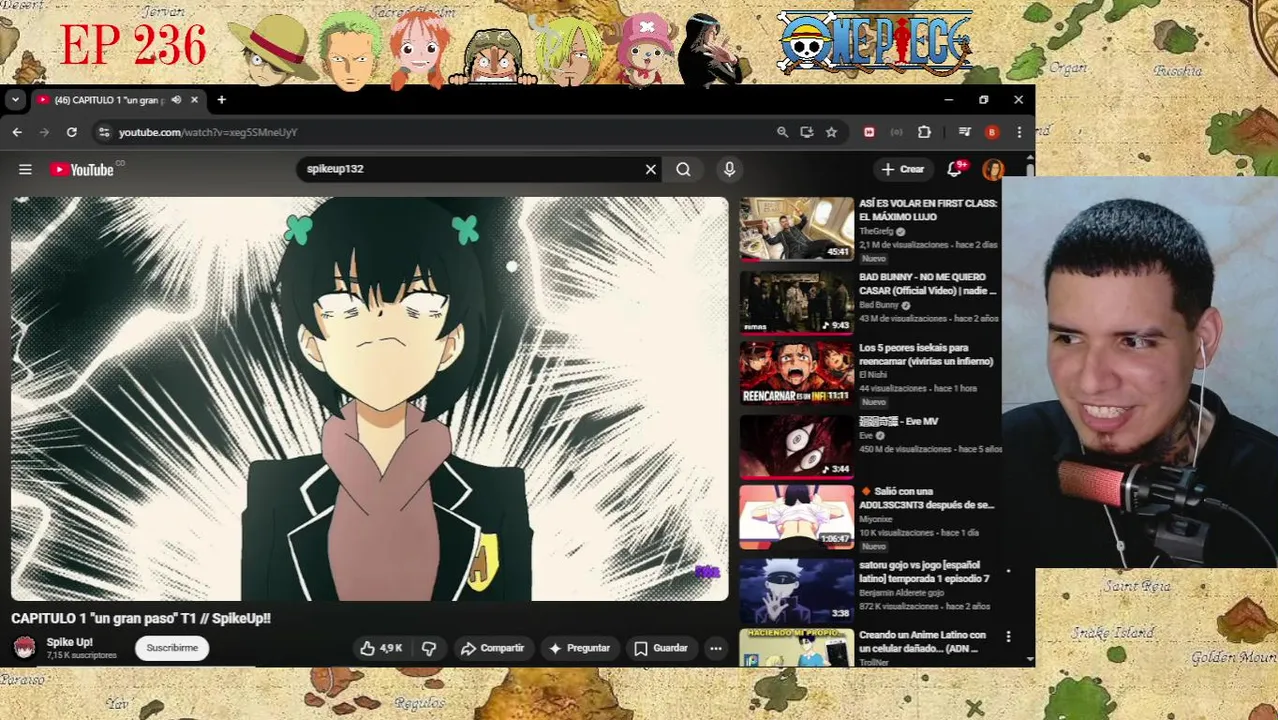
Task: Open the red fast-forward extension
Action: click(869, 132)
